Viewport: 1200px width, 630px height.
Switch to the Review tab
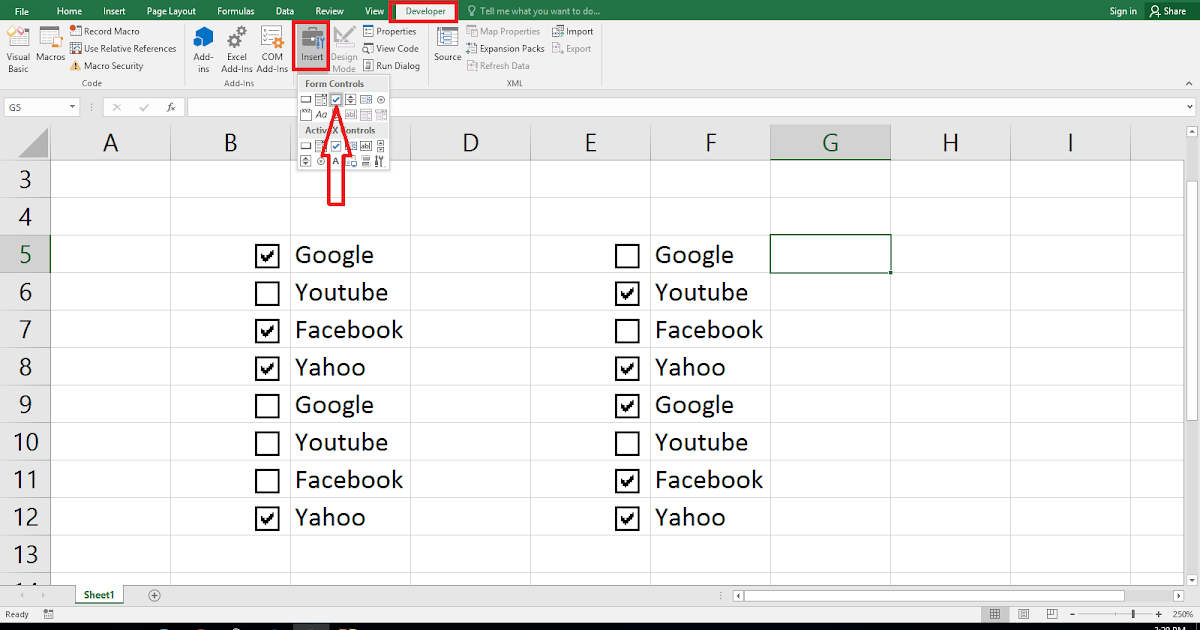(x=329, y=11)
